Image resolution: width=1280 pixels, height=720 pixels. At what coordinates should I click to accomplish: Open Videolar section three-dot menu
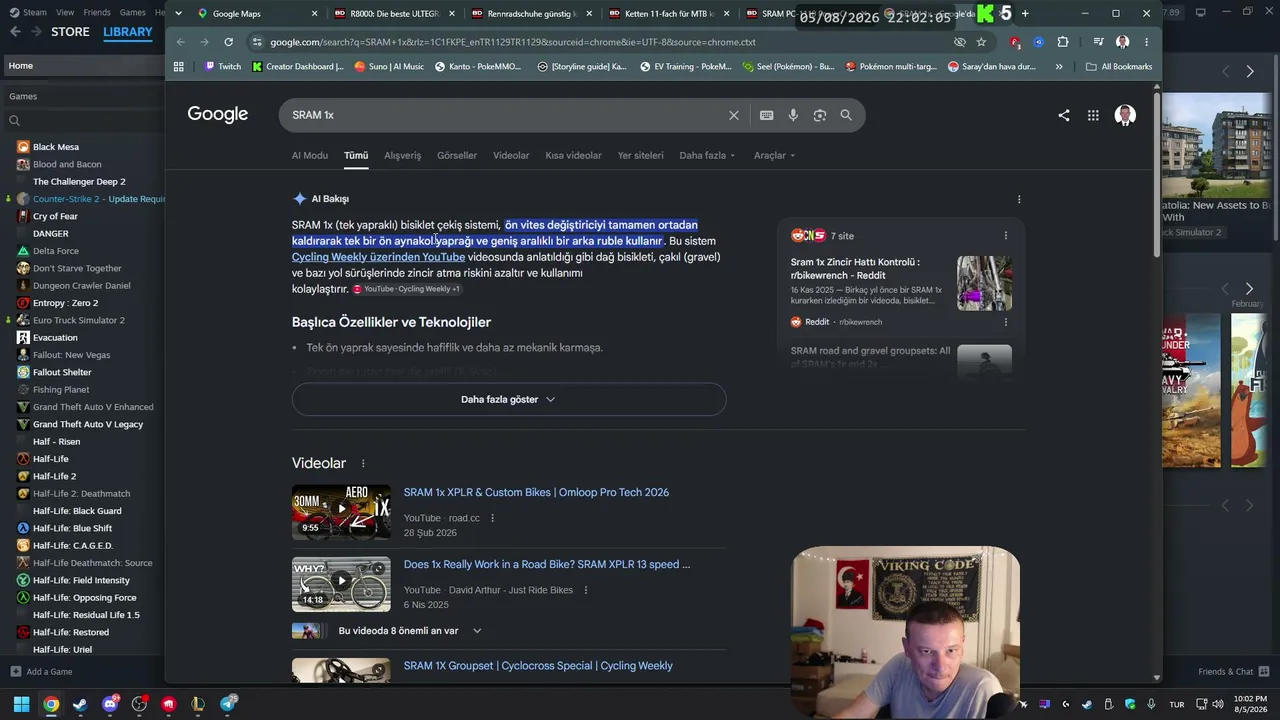[363, 464]
